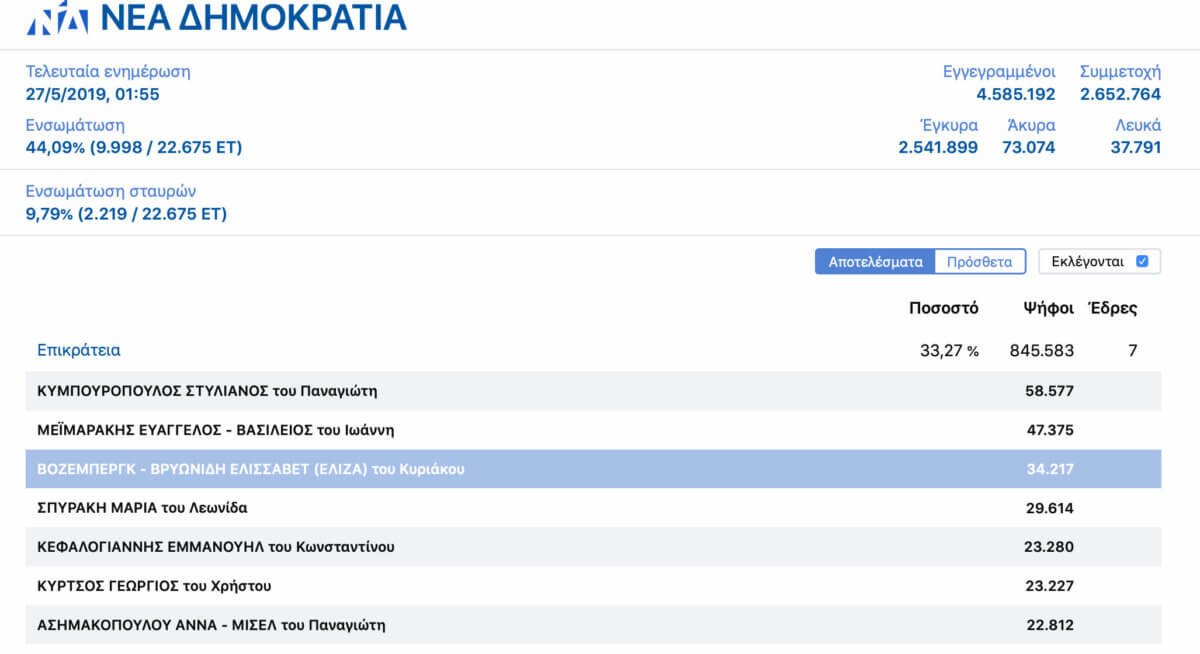Click the 23.227 votes value

[x=1049, y=586]
